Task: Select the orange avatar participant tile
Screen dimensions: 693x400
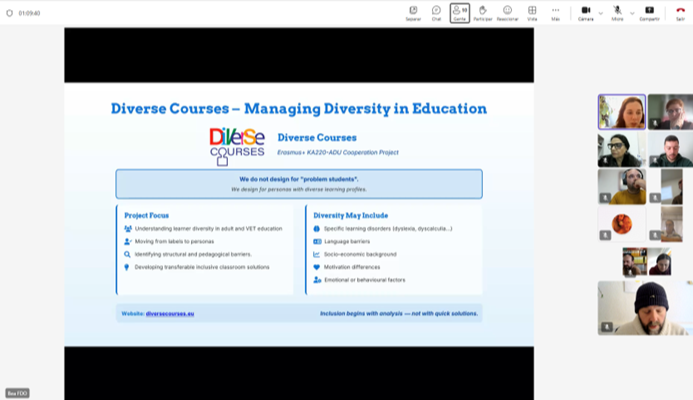Action: [x=622, y=224]
